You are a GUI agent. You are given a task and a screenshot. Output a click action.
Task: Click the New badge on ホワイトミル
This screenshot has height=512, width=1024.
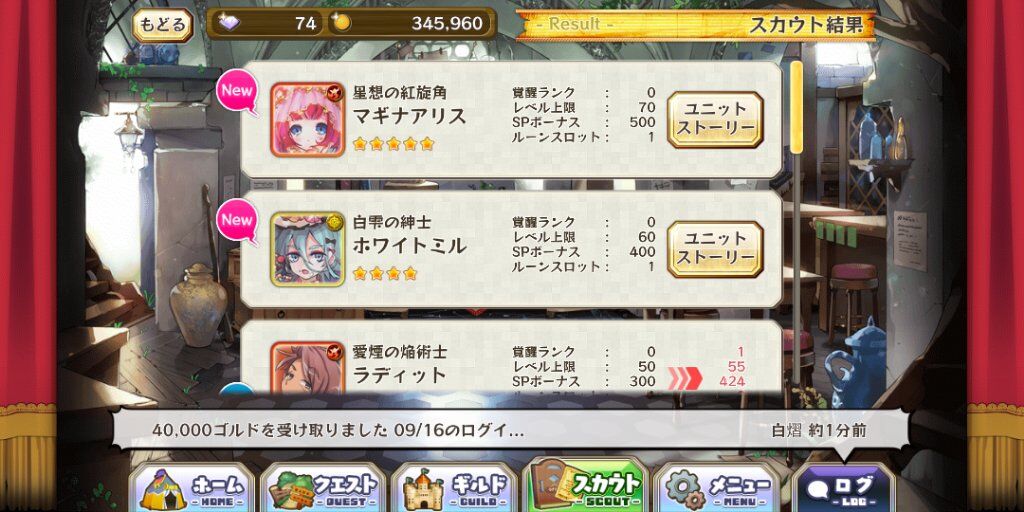pos(236,221)
